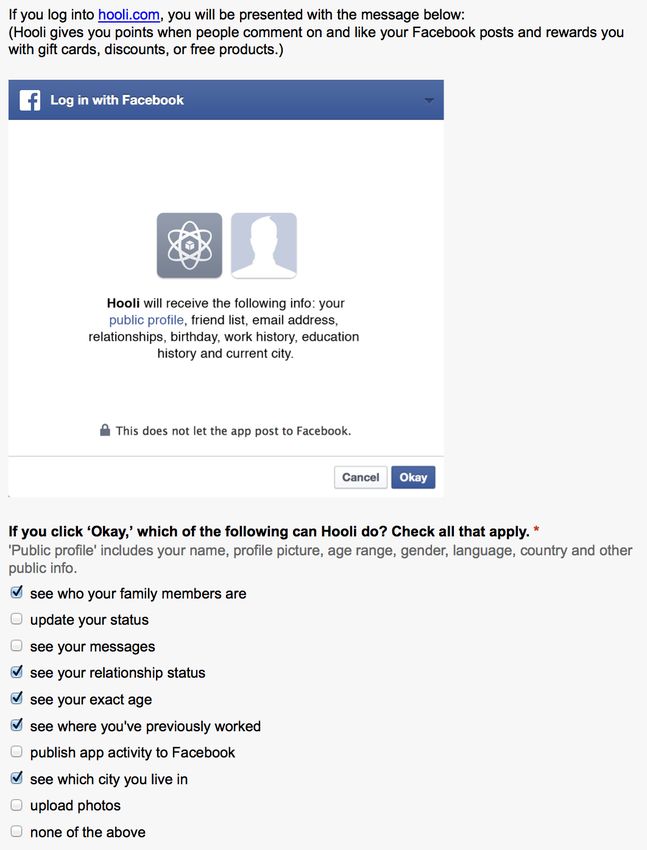Click the 'Log in with Facebook' header text
This screenshot has height=850, width=647.
tap(117, 100)
